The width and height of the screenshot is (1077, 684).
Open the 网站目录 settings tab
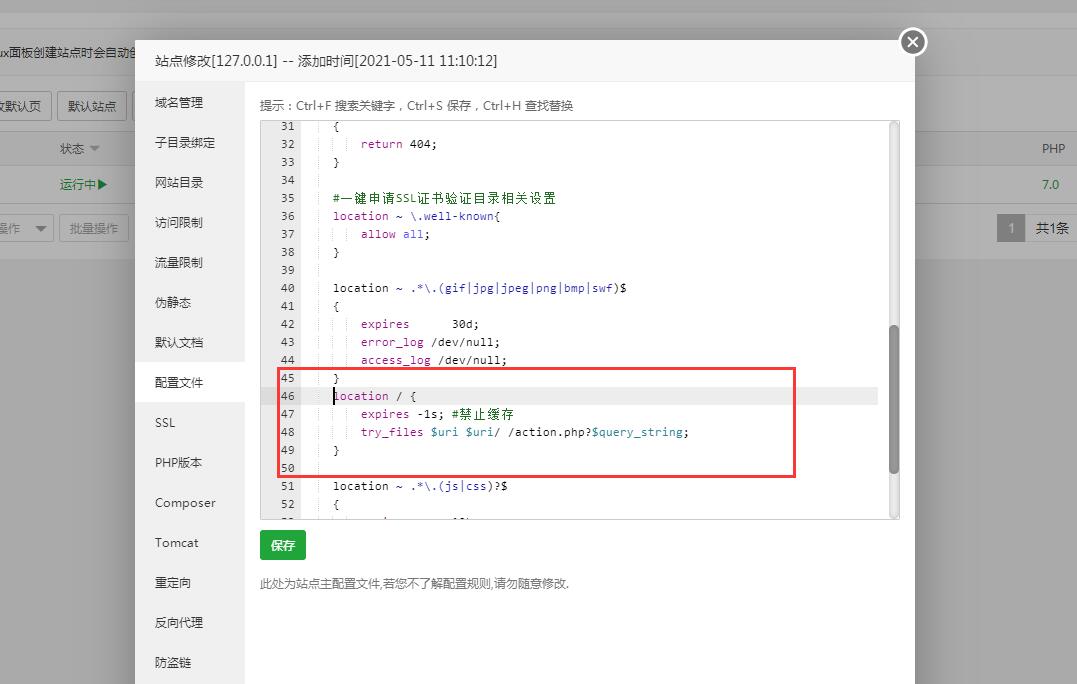point(179,182)
